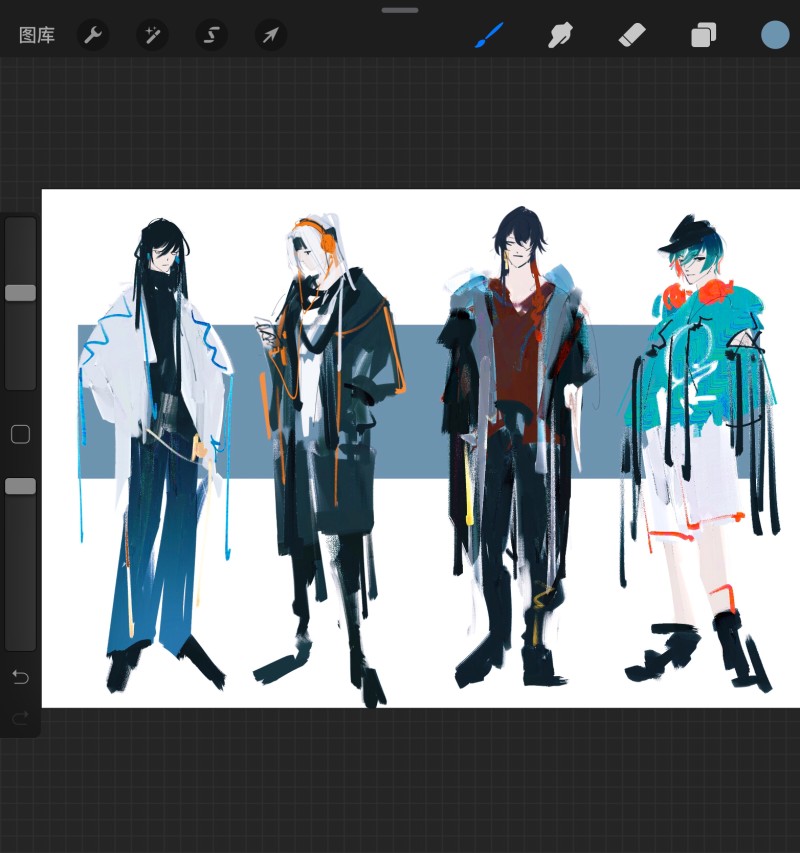The width and height of the screenshot is (800, 853).
Task: Select the Selection S-shaped tool
Action: pyautogui.click(x=211, y=35)
